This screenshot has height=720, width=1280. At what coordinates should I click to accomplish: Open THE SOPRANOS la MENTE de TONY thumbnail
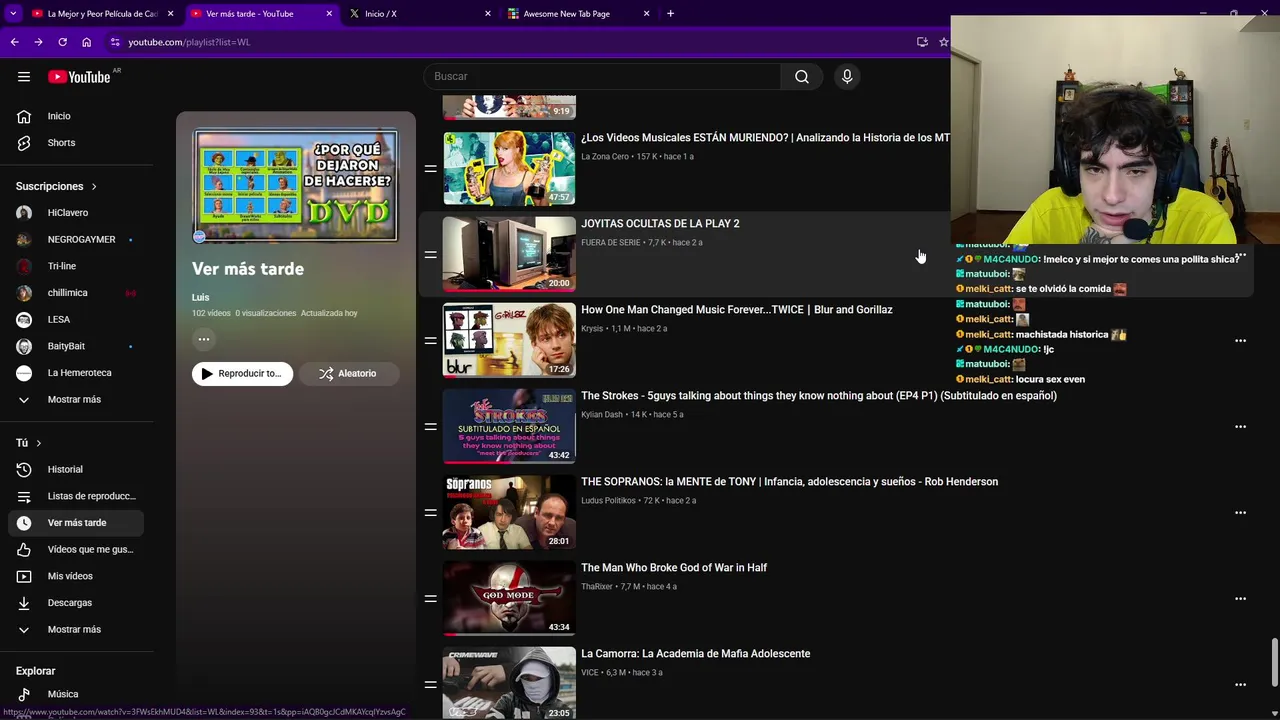(x=509, y=512)
